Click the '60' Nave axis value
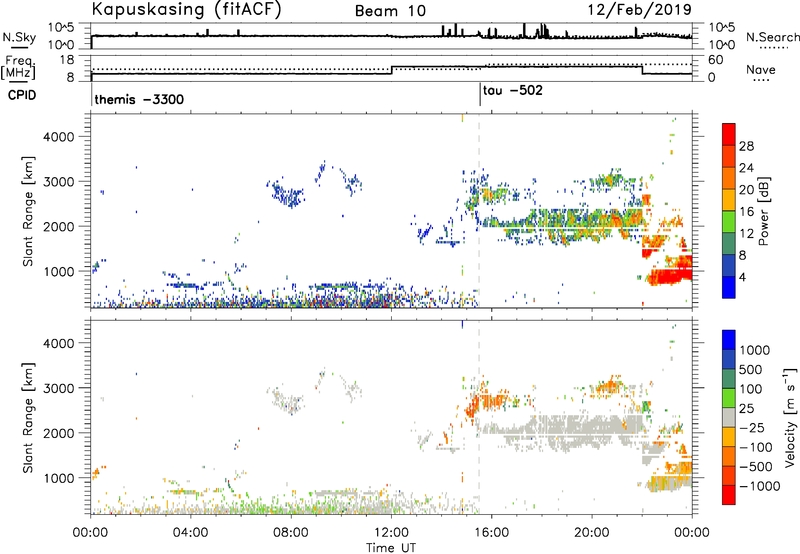The height and width of the screenshot is (554, 800). (716, 60)
